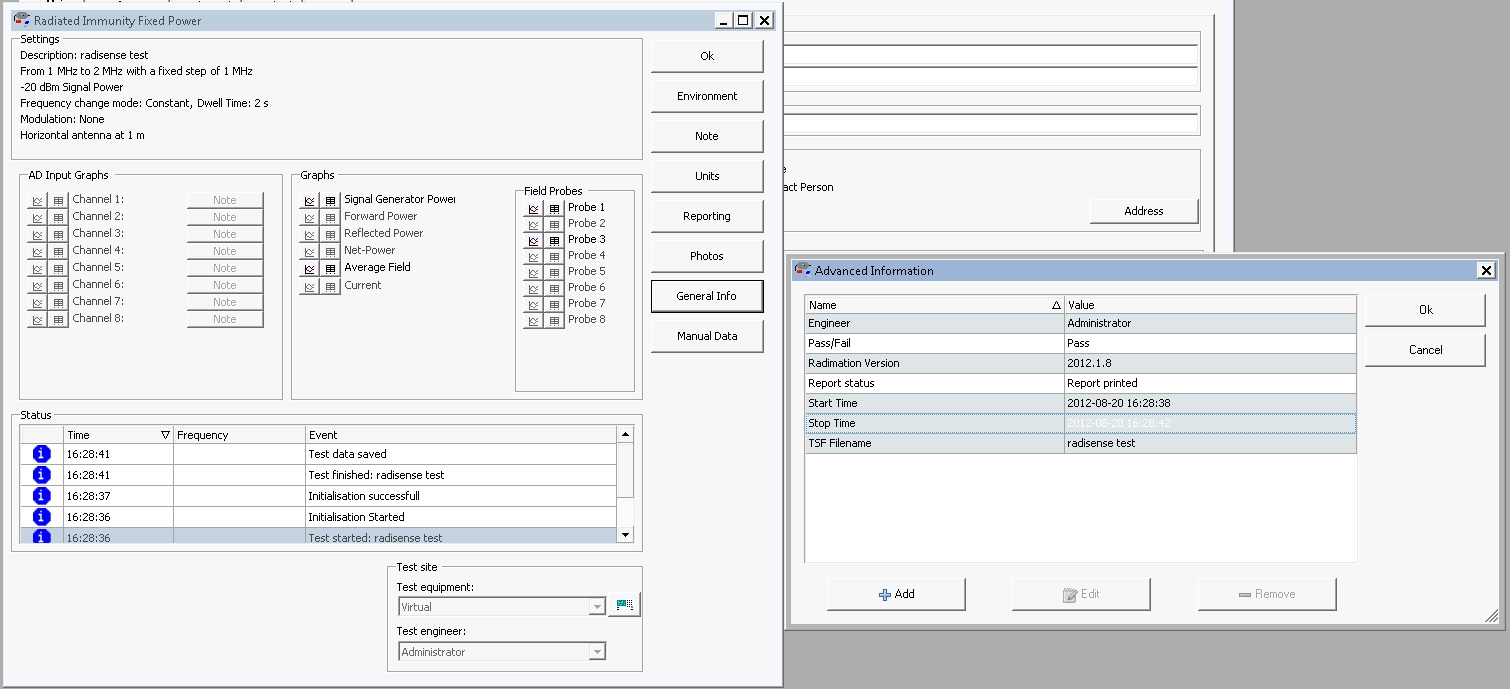Image resolution: width=1510 pixels, height=689 pixels.
Task: Click the Value column header
Action: pos(1209,305)
